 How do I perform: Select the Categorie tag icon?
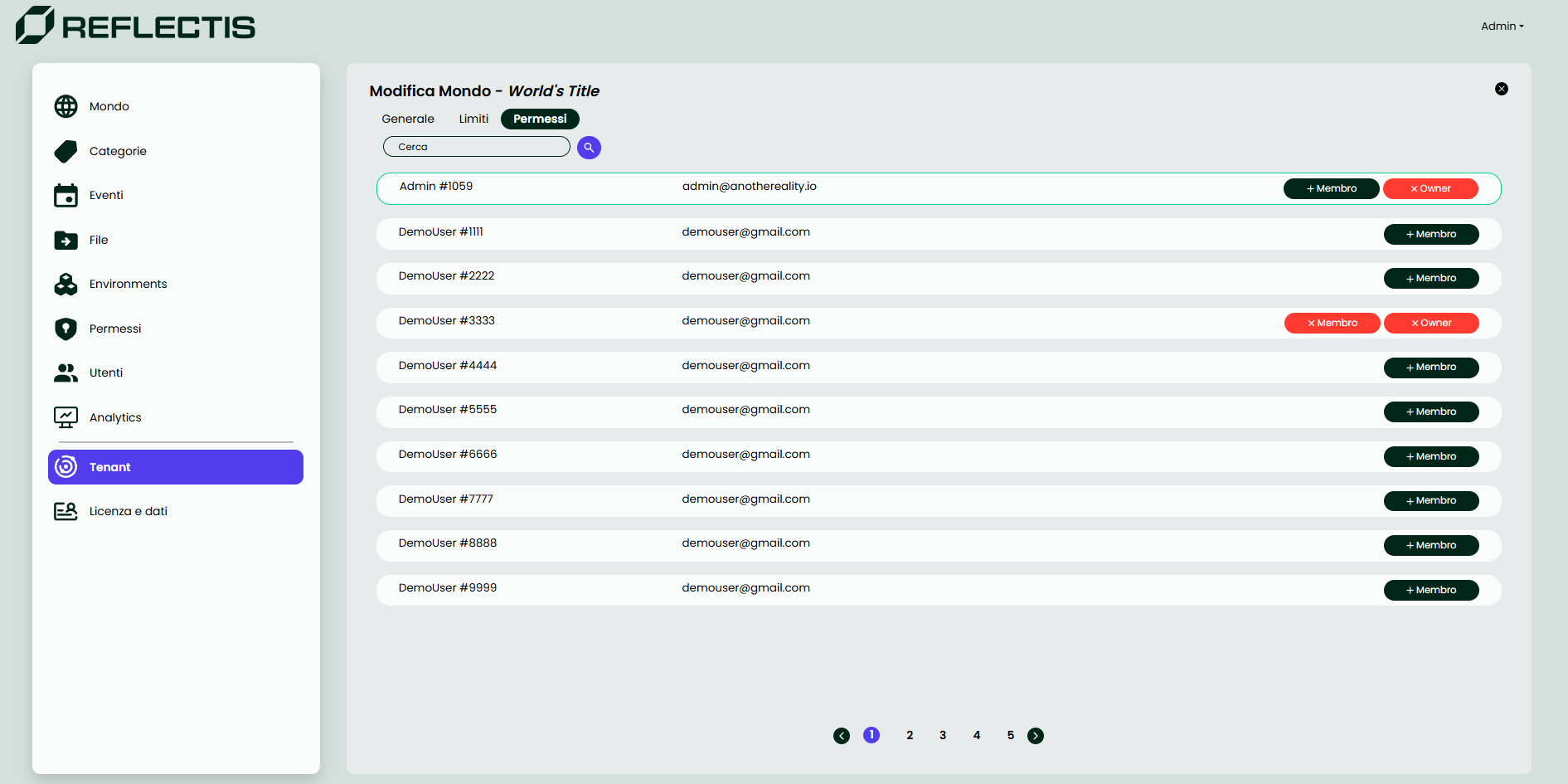[66, 151]
